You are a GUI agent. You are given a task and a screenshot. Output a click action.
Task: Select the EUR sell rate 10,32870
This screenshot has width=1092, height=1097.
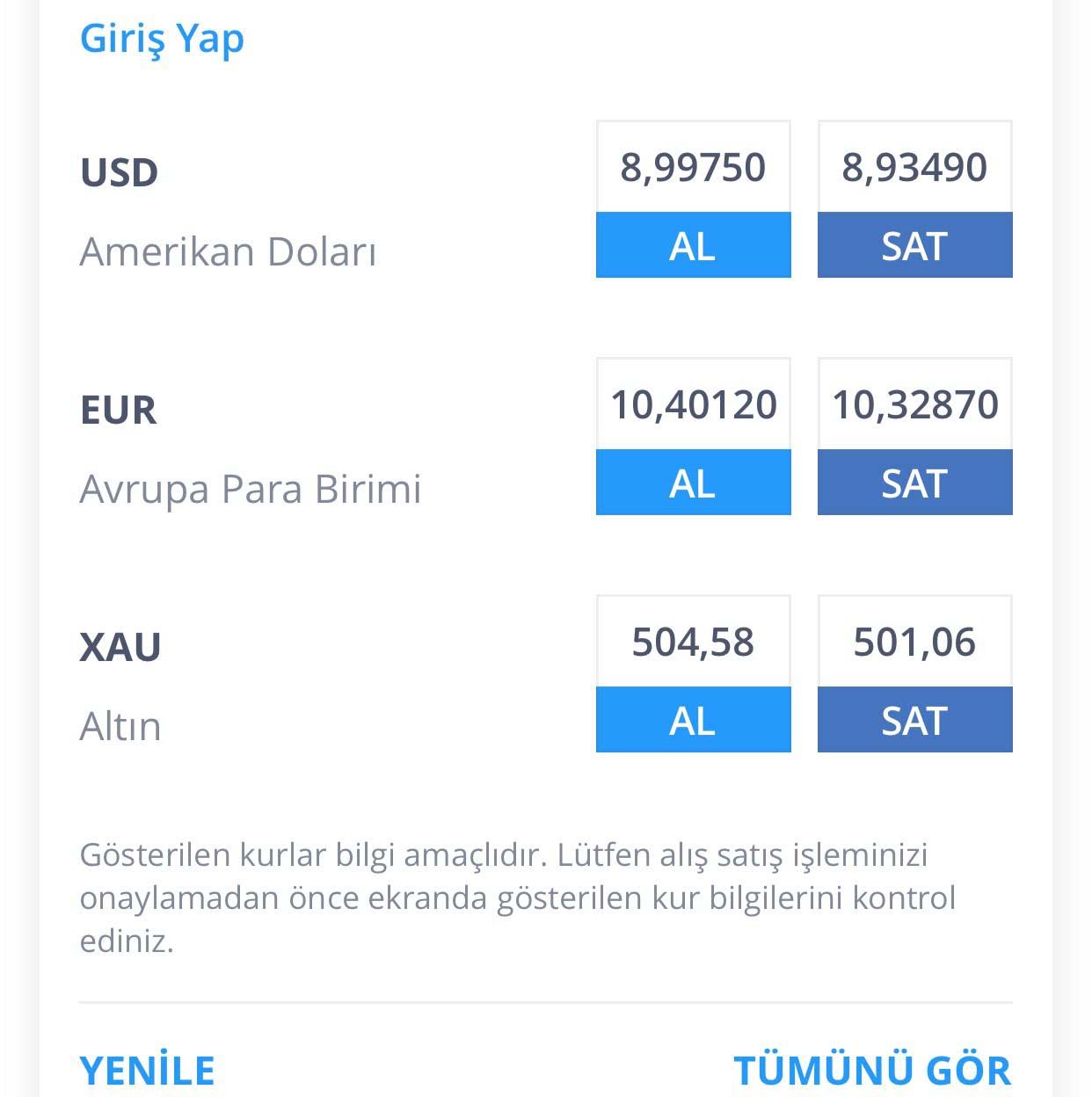pyautogui.click(x=914, y=404)
